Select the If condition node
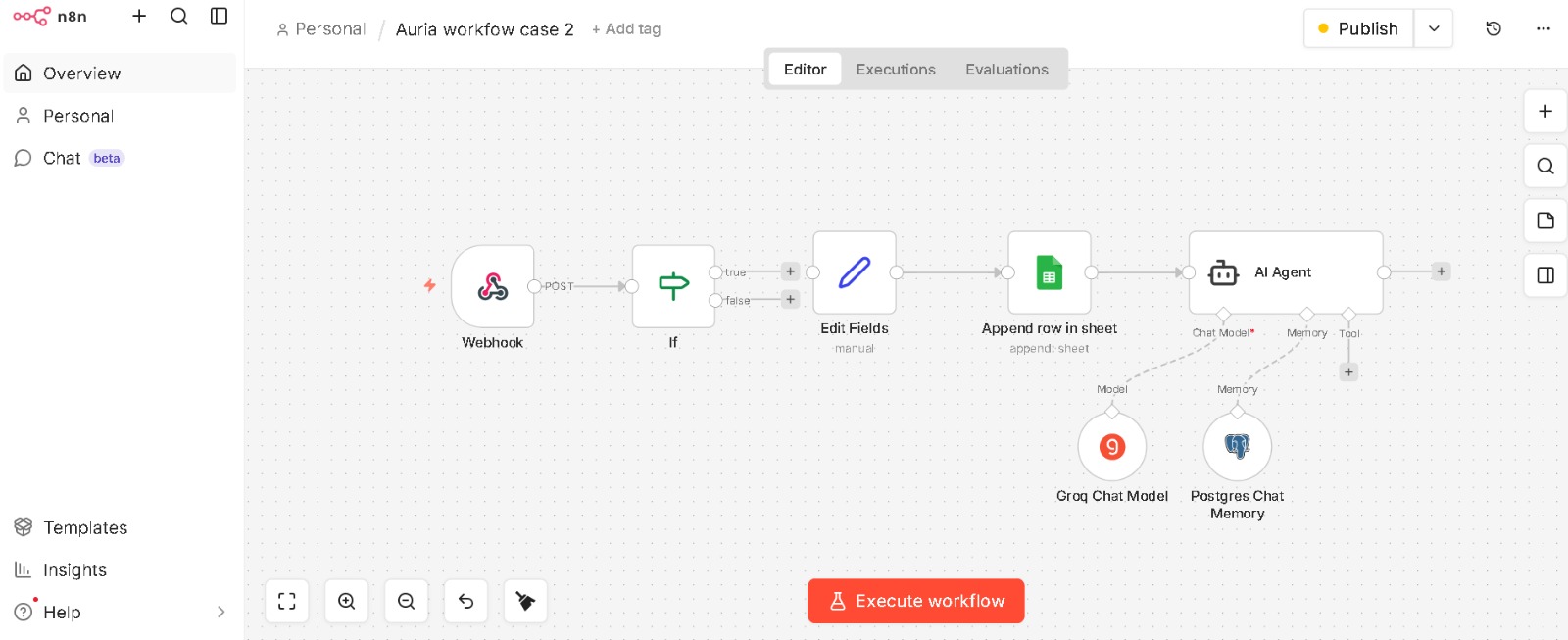Viewport: 1568px width, 640px height. [673, 286]
